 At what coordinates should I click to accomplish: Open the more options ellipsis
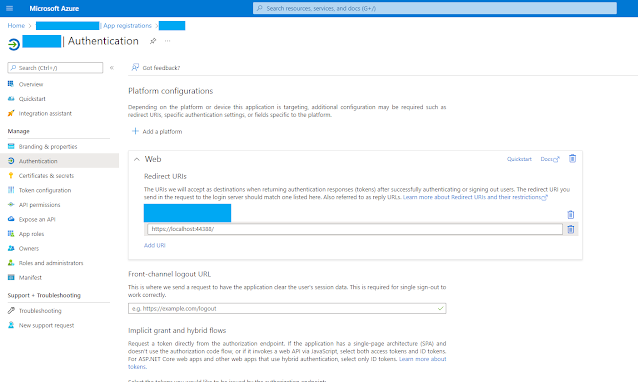[167, 41]
